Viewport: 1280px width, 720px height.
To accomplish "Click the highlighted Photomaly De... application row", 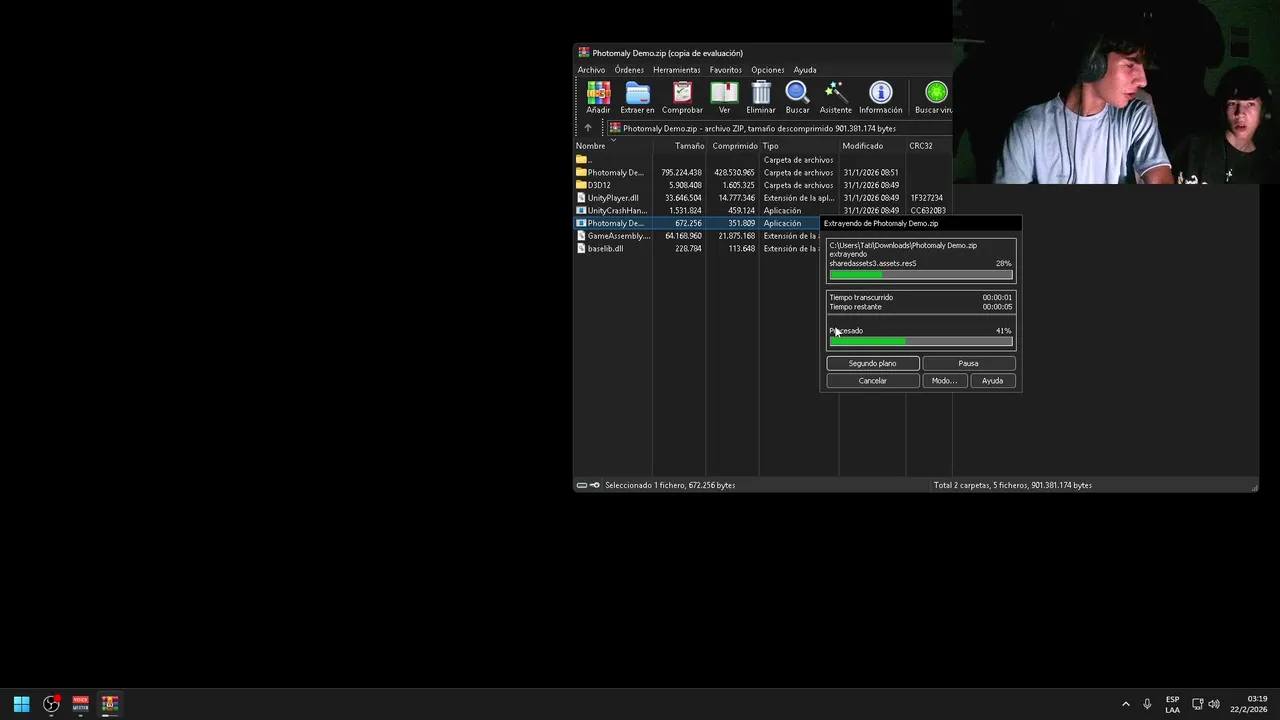I will click(697, 223).
